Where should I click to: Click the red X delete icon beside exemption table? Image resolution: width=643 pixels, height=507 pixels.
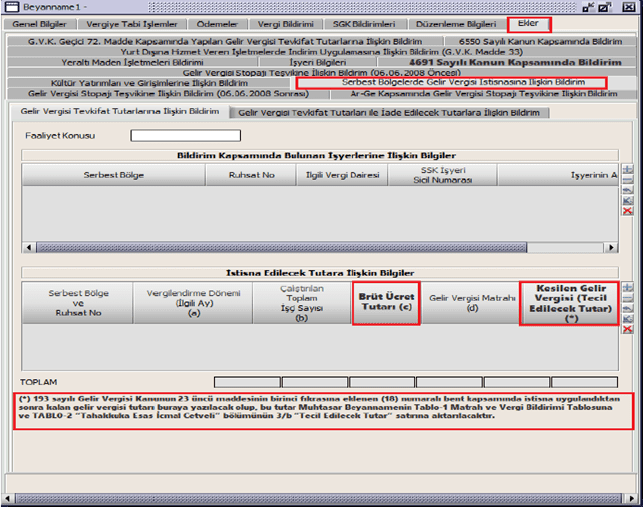coord(627,327)
